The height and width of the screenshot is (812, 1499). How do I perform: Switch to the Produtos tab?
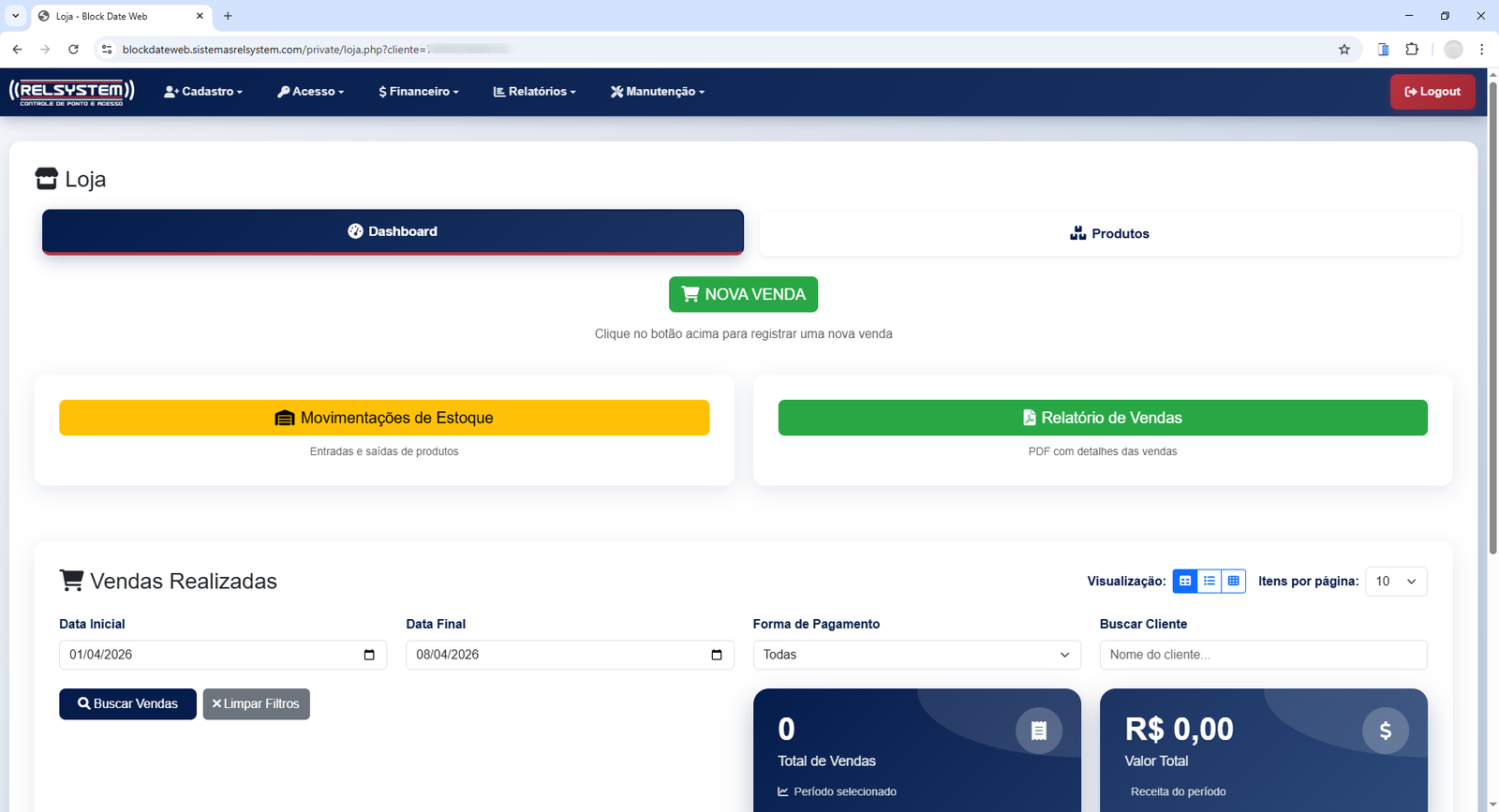pos(1109,233)
